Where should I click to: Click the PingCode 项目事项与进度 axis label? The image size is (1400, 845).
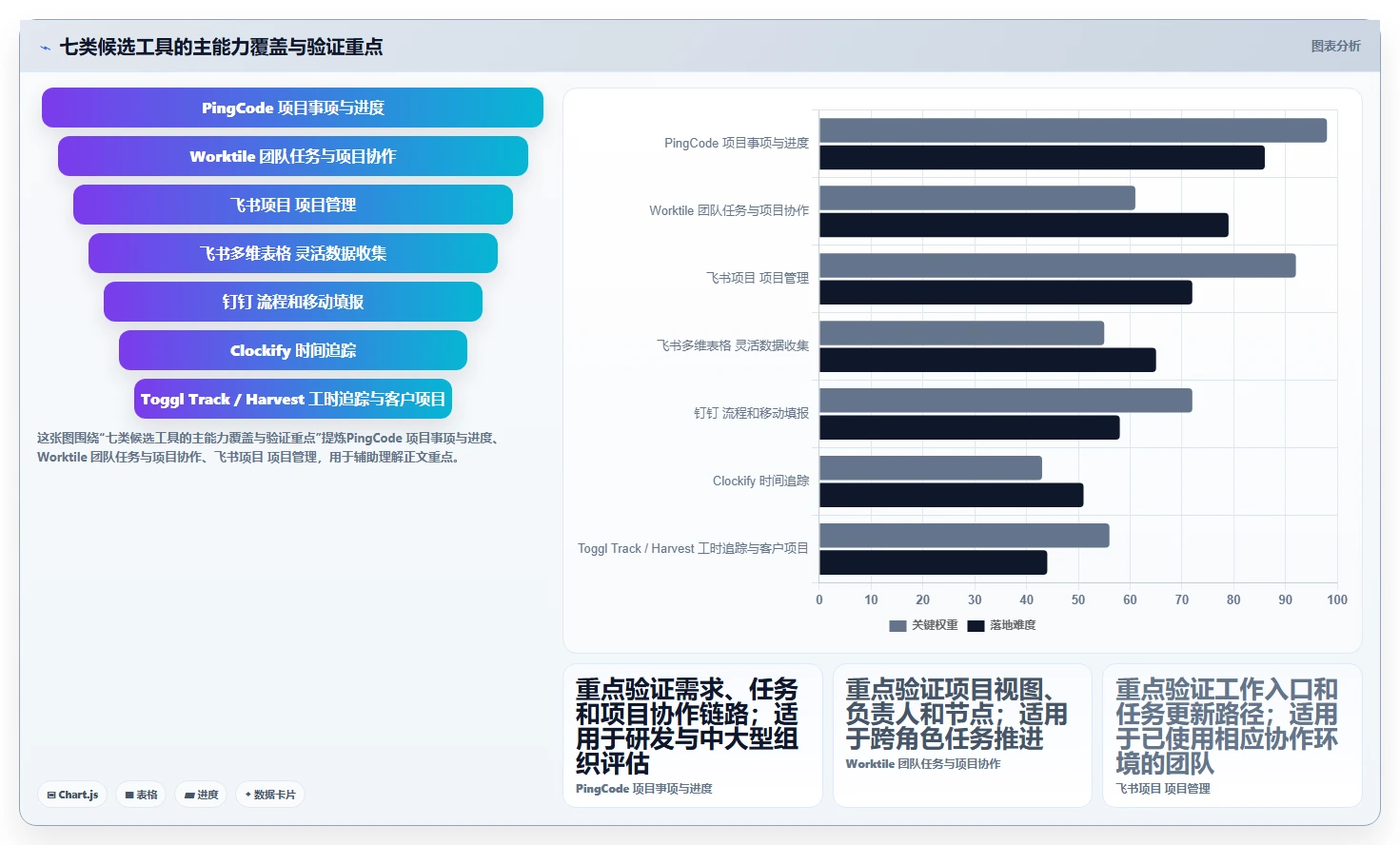click(737, 144)
